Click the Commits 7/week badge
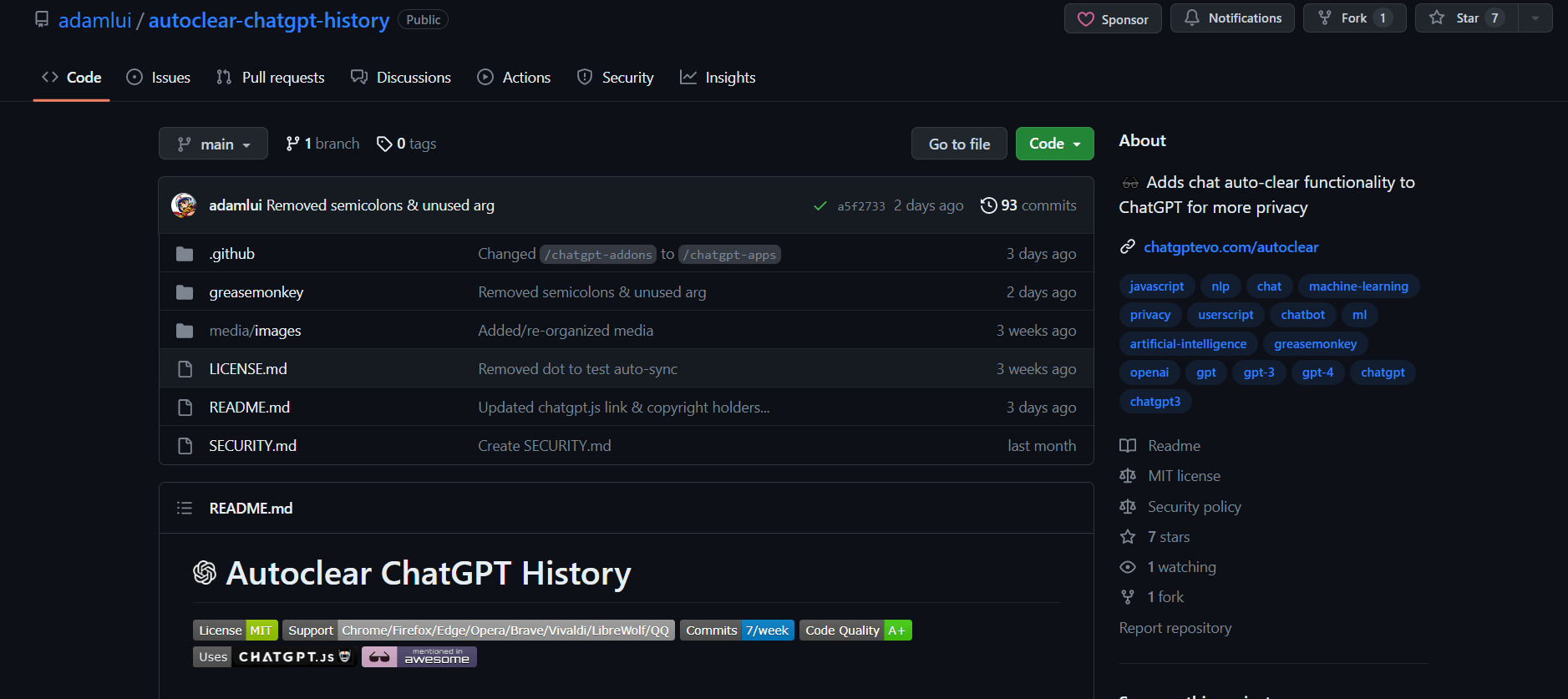The height and width of the screenshot is (699, 1568). [x=737, y=631]
